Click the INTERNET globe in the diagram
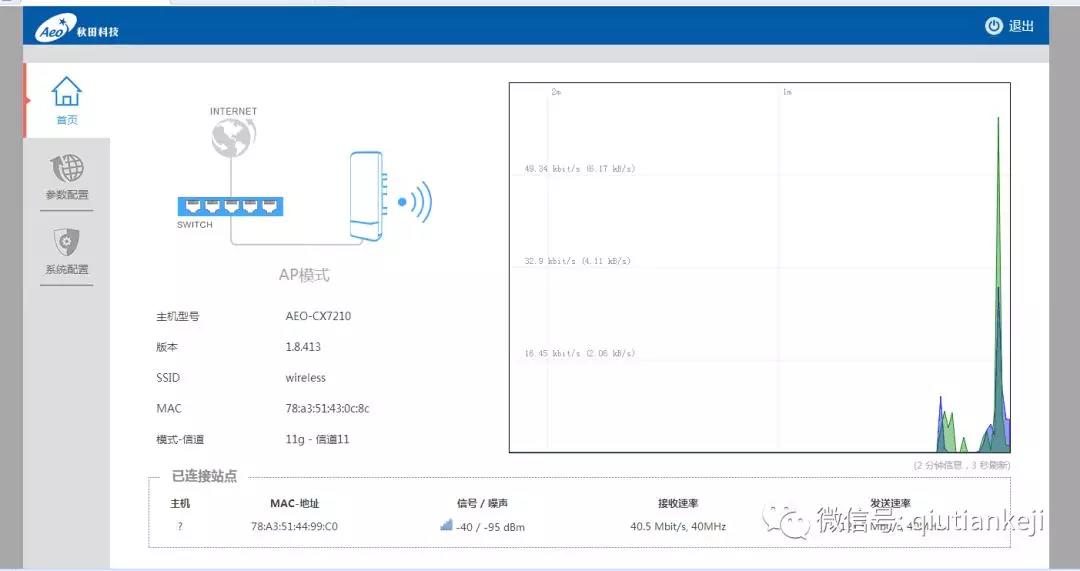The image size is (1080, 571). (231, 138)
